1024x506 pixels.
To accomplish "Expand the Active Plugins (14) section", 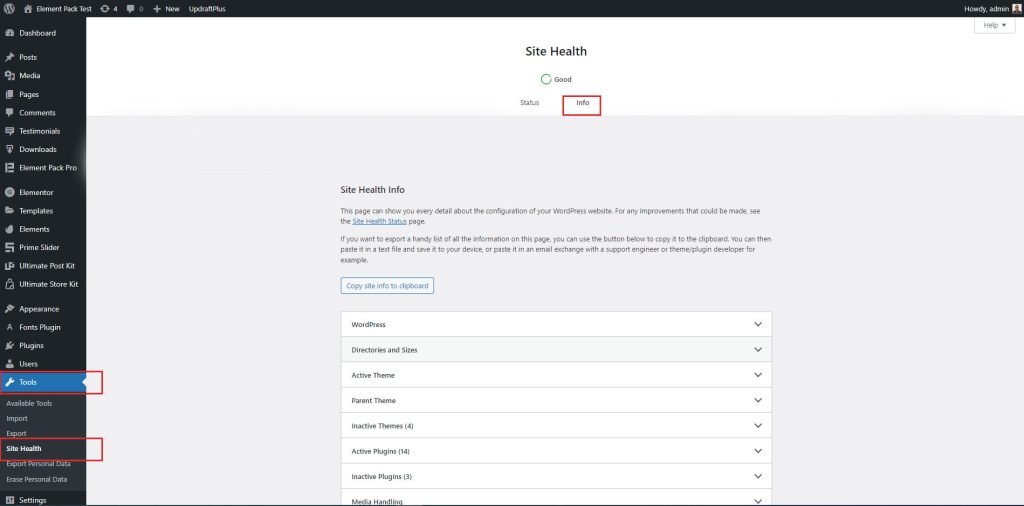I will (x=556, y=451).
